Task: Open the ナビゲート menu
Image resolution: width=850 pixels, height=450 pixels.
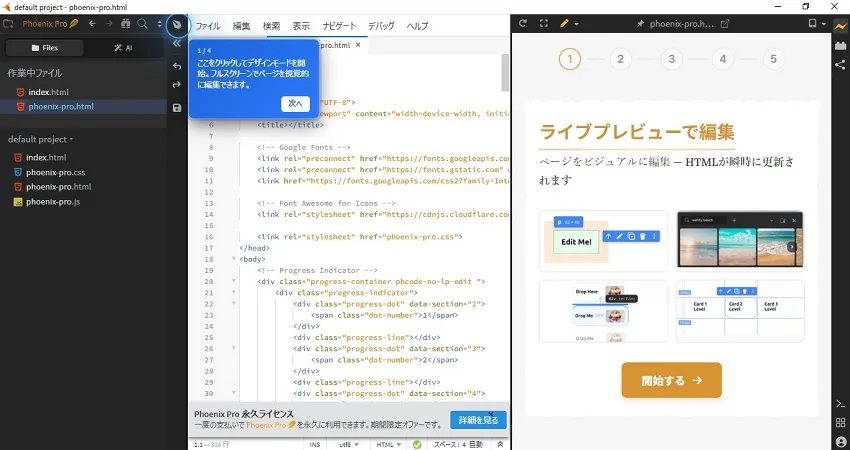Action: [x=339, y=25]
